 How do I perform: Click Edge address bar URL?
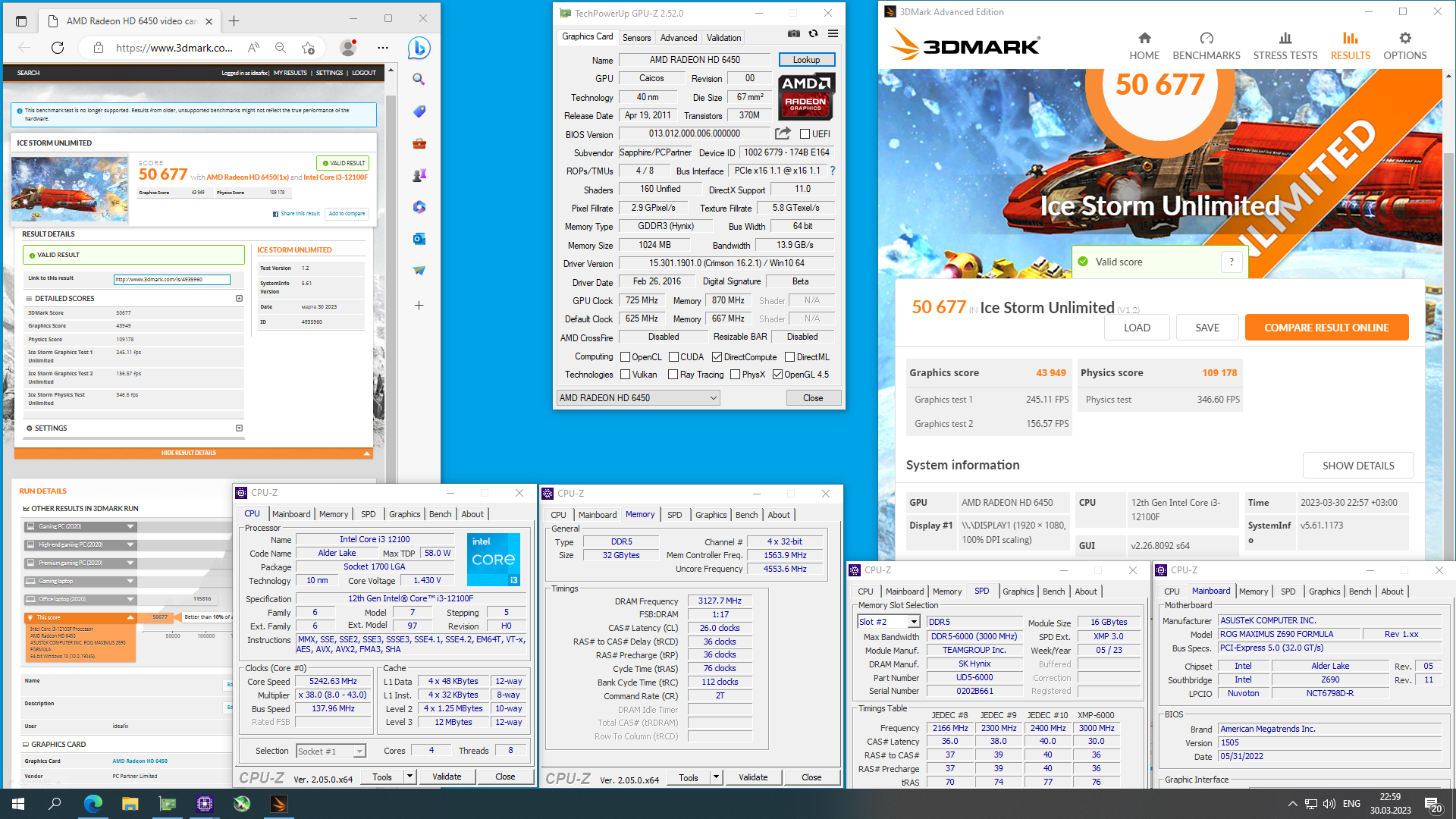pos(174,48)
